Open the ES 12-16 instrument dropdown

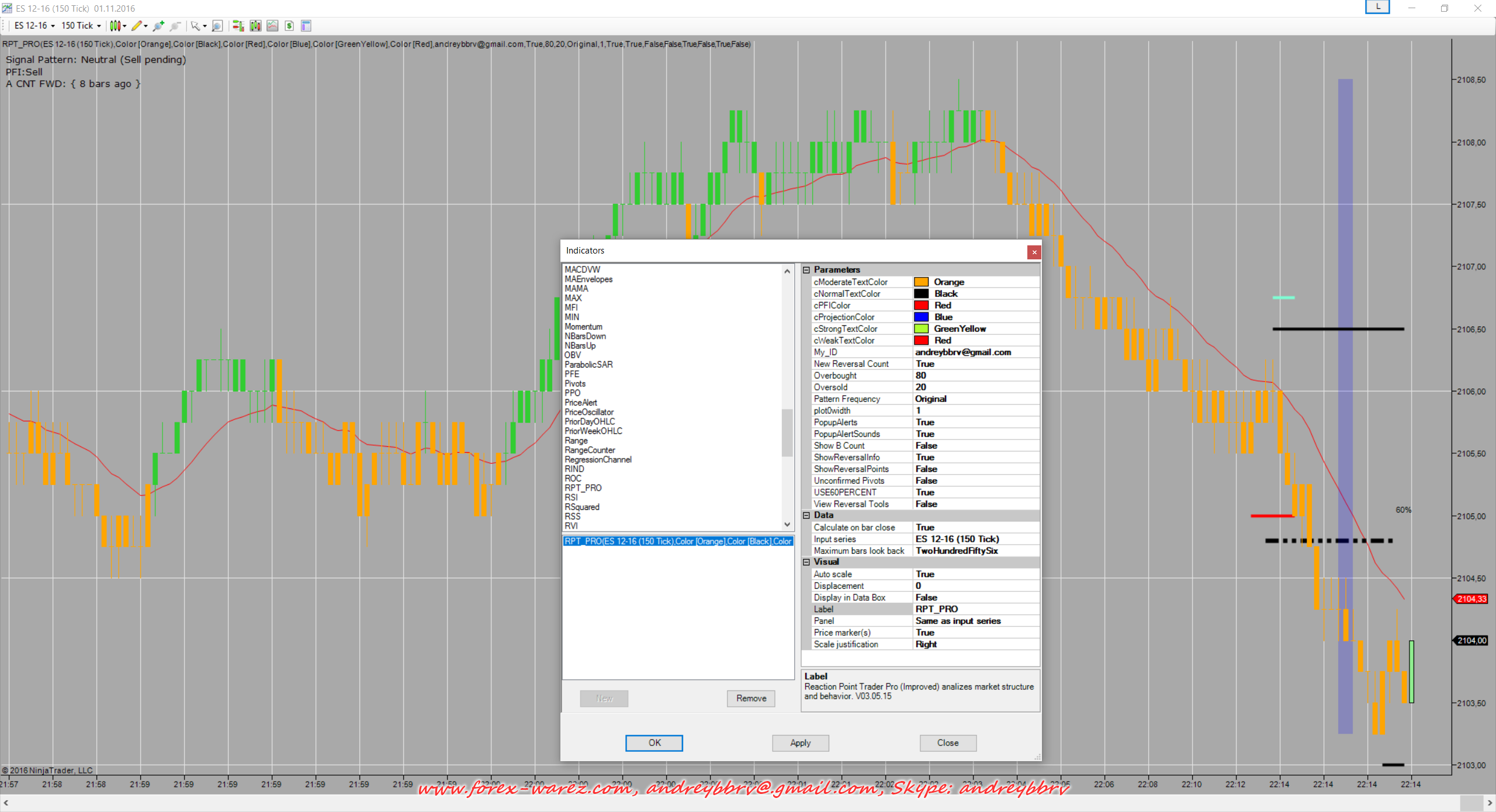pos(34,26)
